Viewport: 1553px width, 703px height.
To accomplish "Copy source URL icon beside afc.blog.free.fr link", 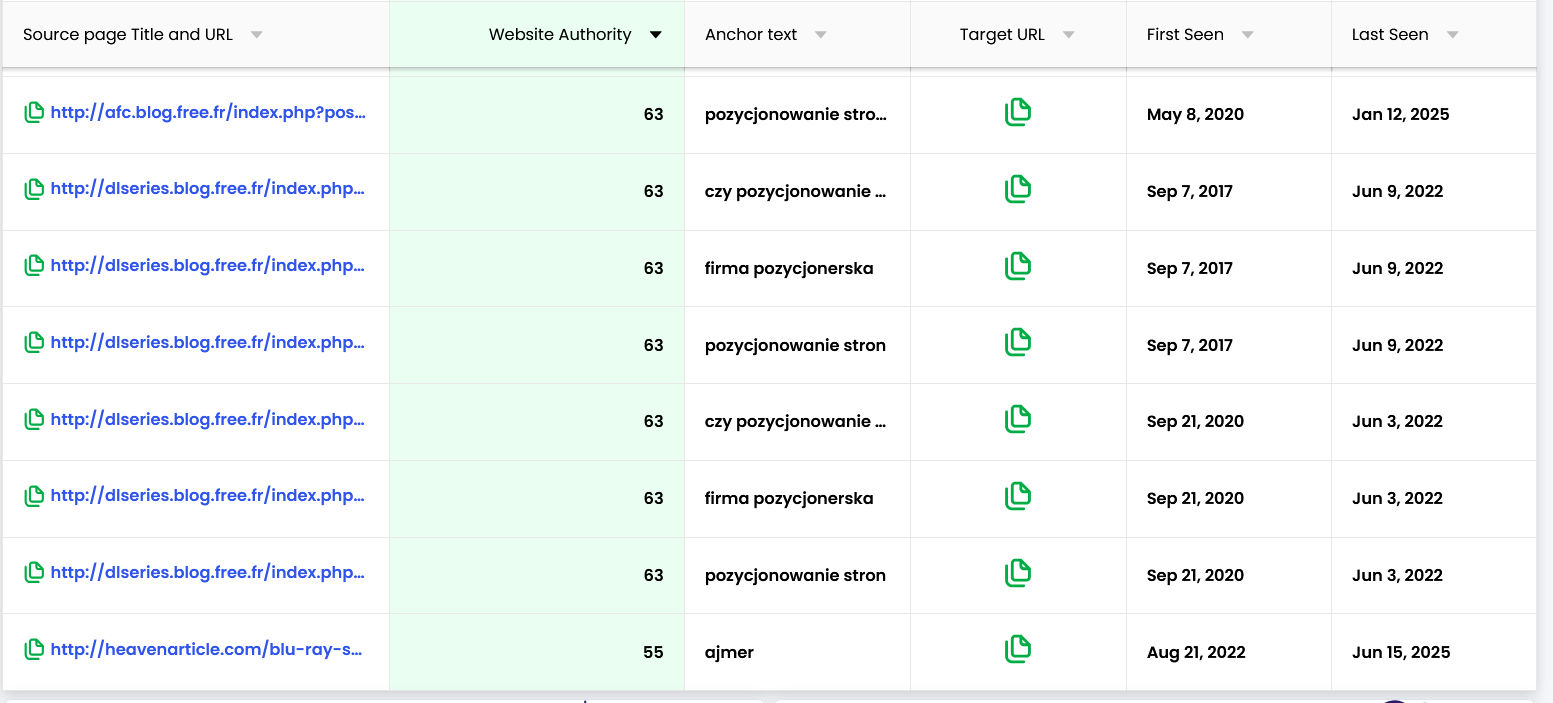I will pos(34,113).
